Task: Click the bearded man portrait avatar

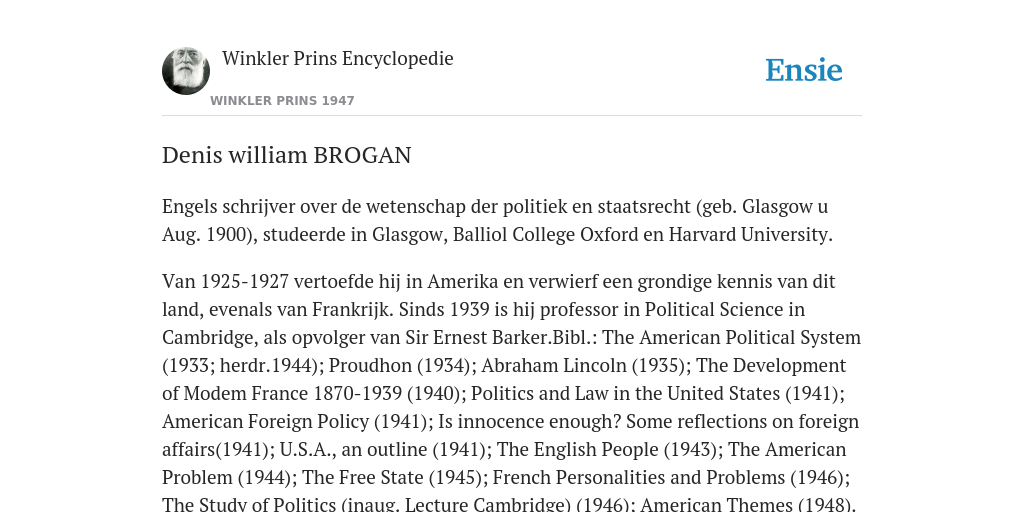Action: coord(186,71)
